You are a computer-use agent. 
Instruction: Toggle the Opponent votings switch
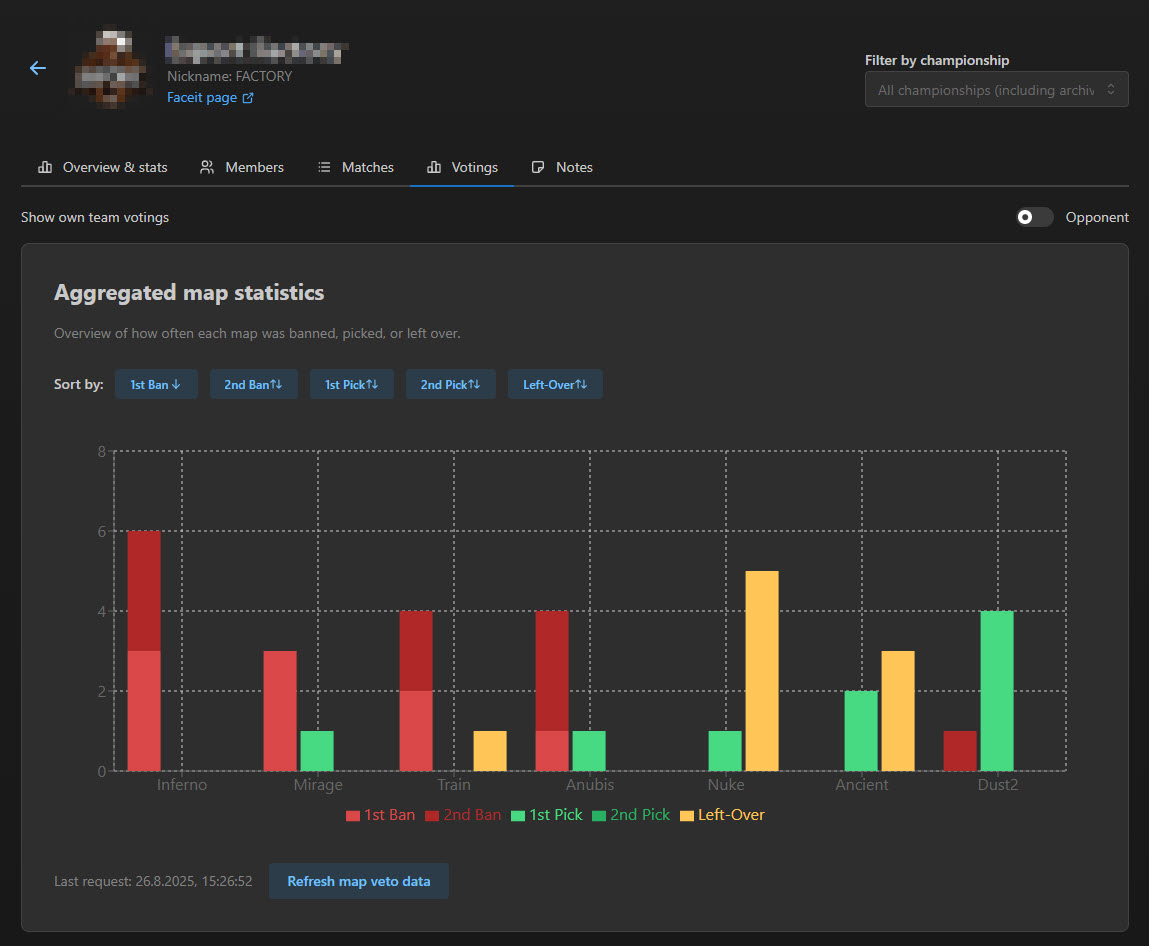[1034, 217]
